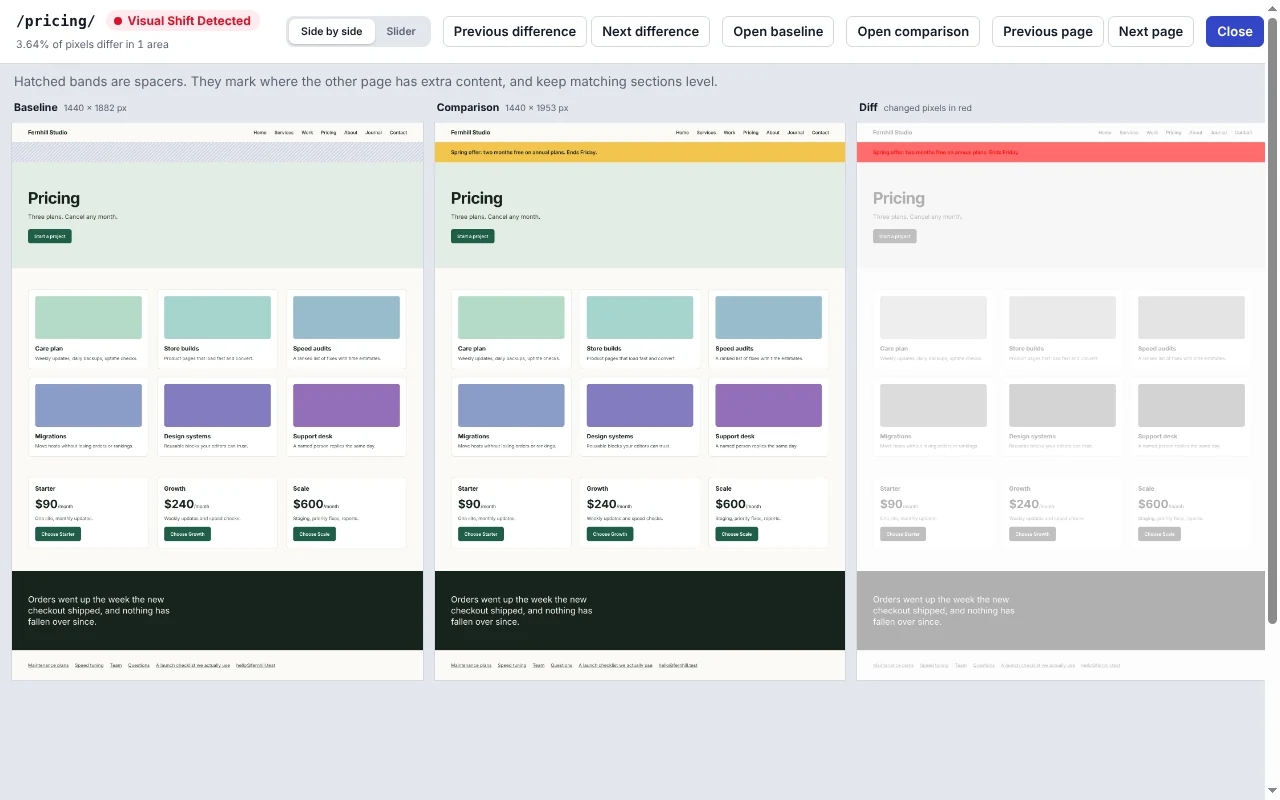The width and height of the screenshot is (1280, 800).
Task: Click Choose Scale button in Comparison
Action: pos(737,534)
